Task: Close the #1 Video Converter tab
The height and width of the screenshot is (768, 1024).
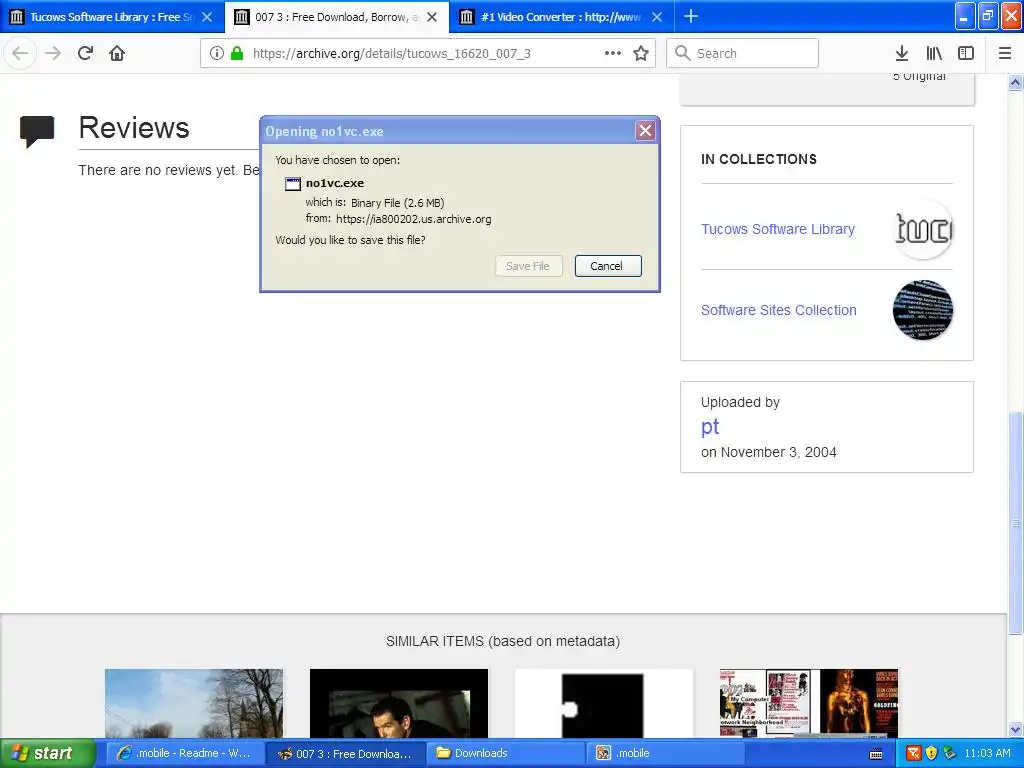Action: click(x=657, y=17)
